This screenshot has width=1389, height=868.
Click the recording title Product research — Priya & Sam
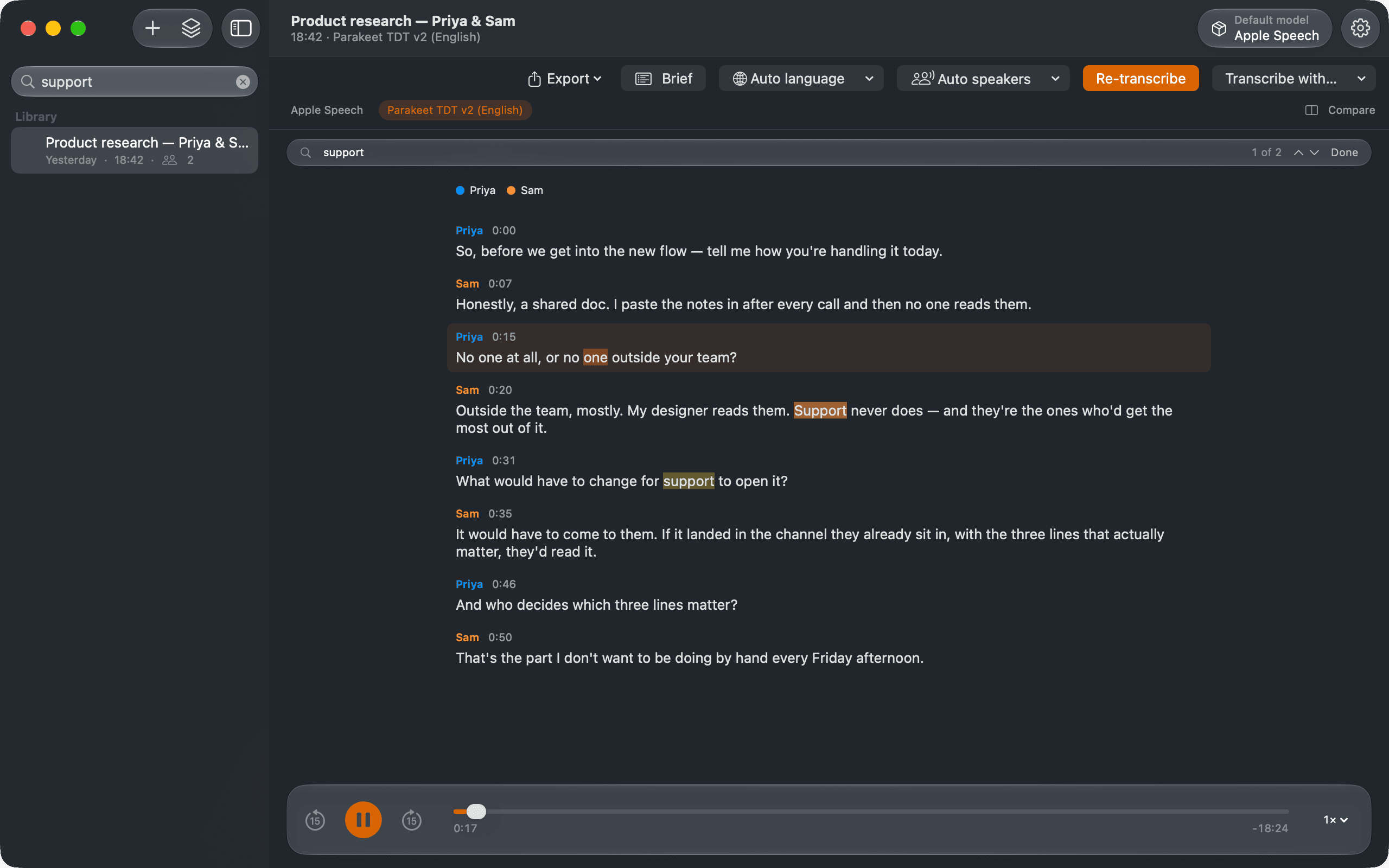coord(403,21)
